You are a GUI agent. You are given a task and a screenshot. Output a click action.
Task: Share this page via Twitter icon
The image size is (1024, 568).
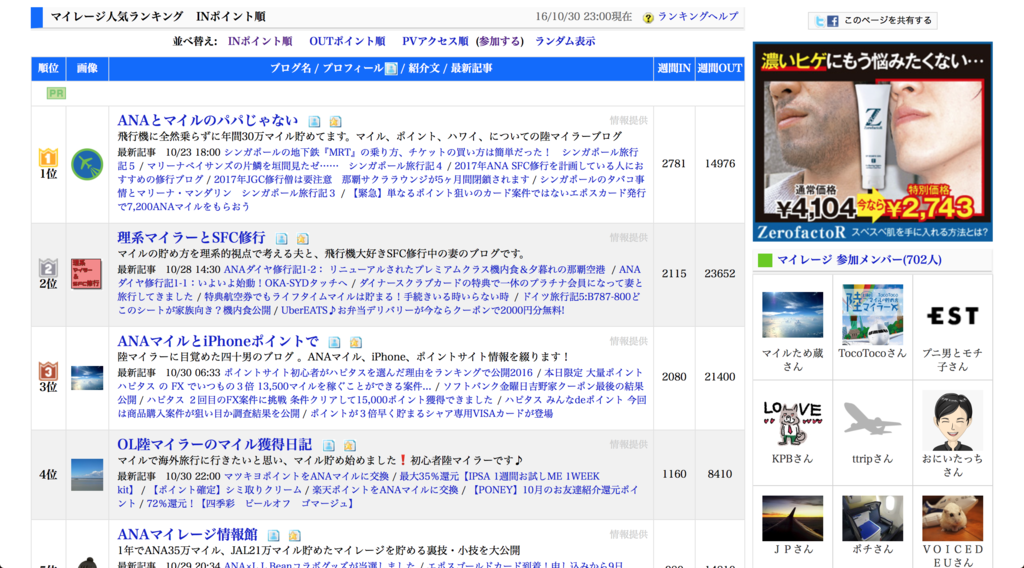click(x=820, y=21)
